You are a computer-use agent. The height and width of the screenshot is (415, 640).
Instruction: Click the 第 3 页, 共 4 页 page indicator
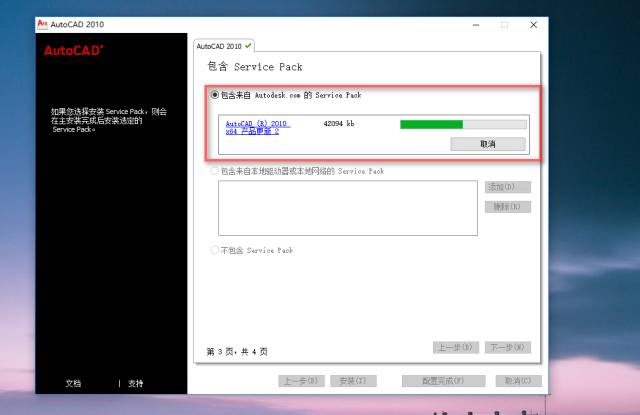coord(237,351)
